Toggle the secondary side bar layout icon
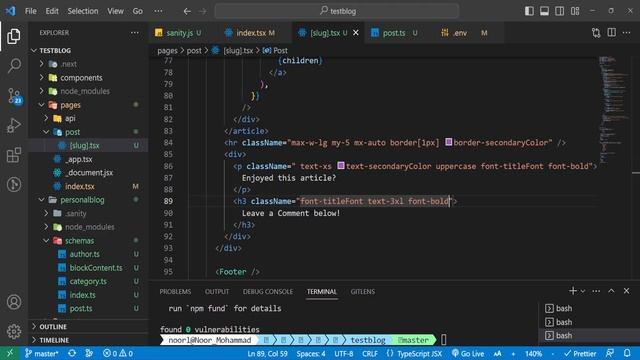Viewport: 640px width, 360px height. coord(560,11)
